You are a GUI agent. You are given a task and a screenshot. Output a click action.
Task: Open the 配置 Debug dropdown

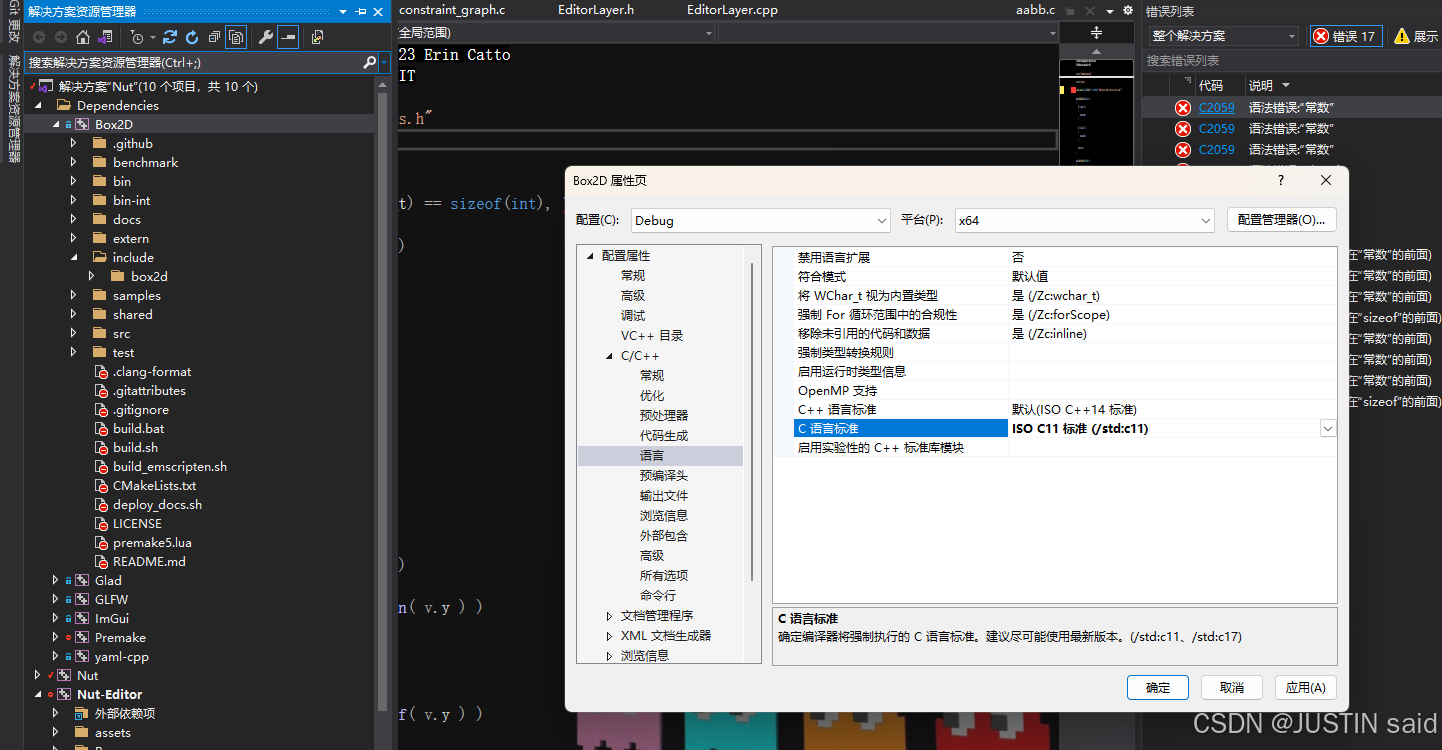click(759, 220)
